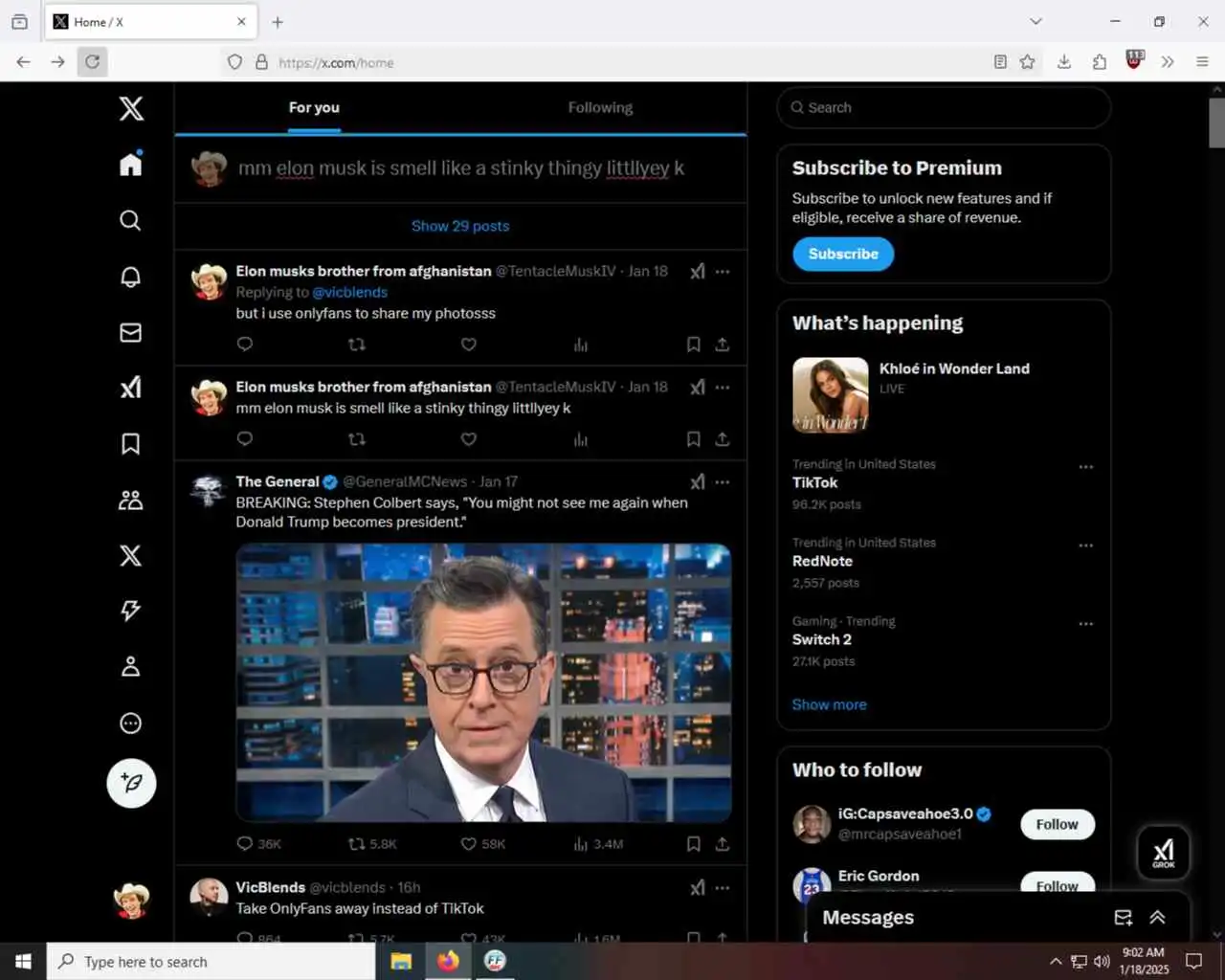
Task: Open File Explorer from taskbar
Action: coord(401,961)
